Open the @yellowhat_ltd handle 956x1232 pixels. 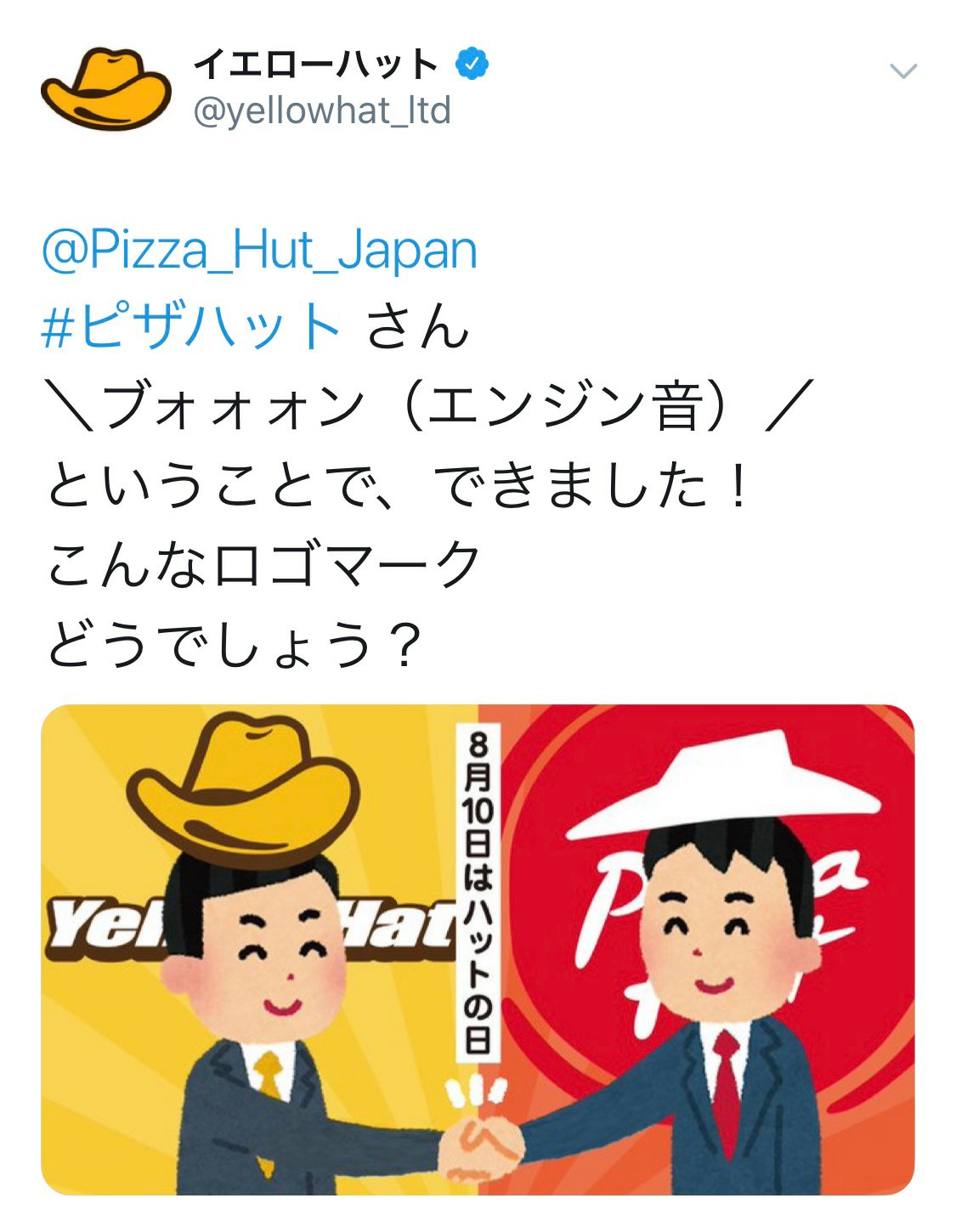[322, 111]
